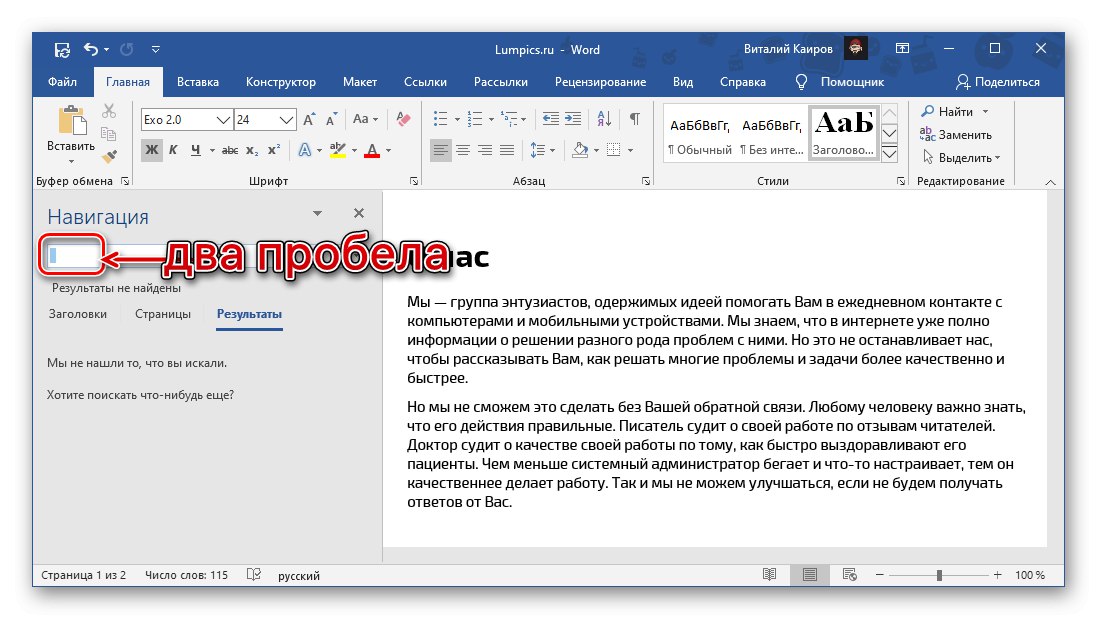Click the Поделиться share button

(x=998, y=82)
